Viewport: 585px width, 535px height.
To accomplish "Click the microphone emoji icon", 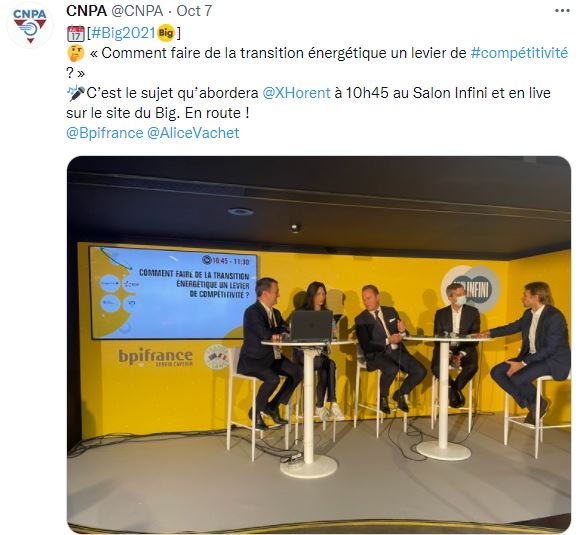I will pos(76,93).
